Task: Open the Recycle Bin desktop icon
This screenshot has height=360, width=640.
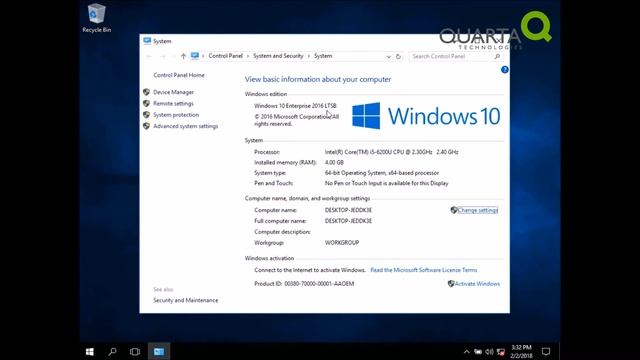Action: 97,18
